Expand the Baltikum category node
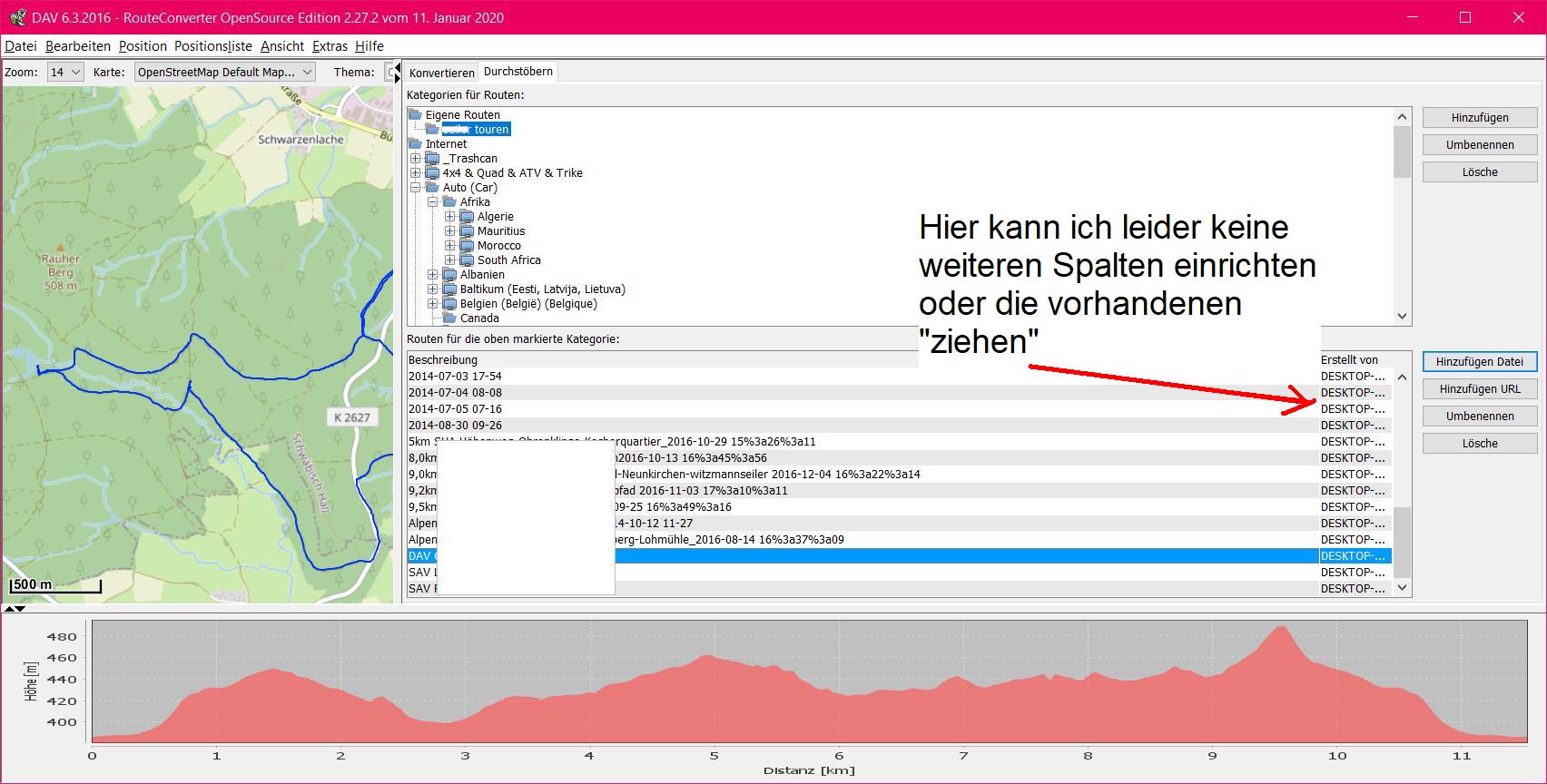Screen dimensions: 1547x784 [433, 289]
